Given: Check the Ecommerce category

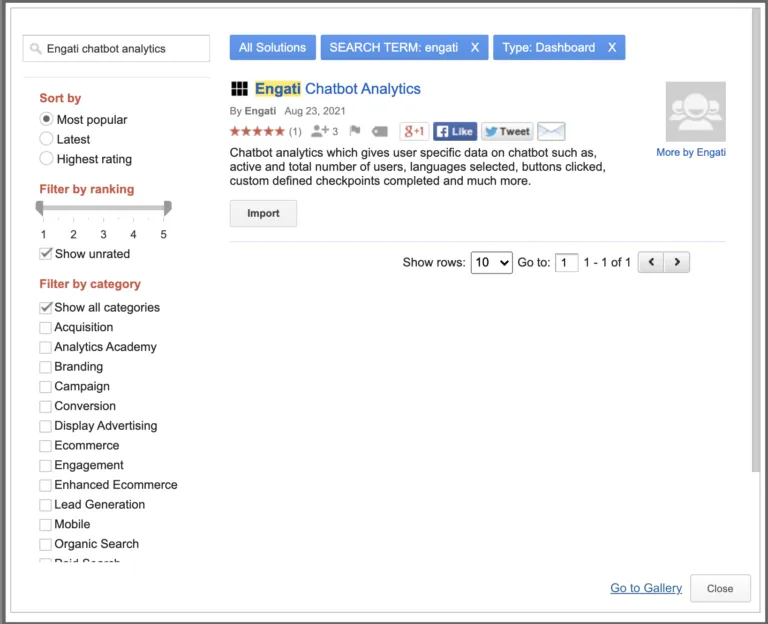Looking at the screenshot, I should pyautogui.click(x=45, y=446).
